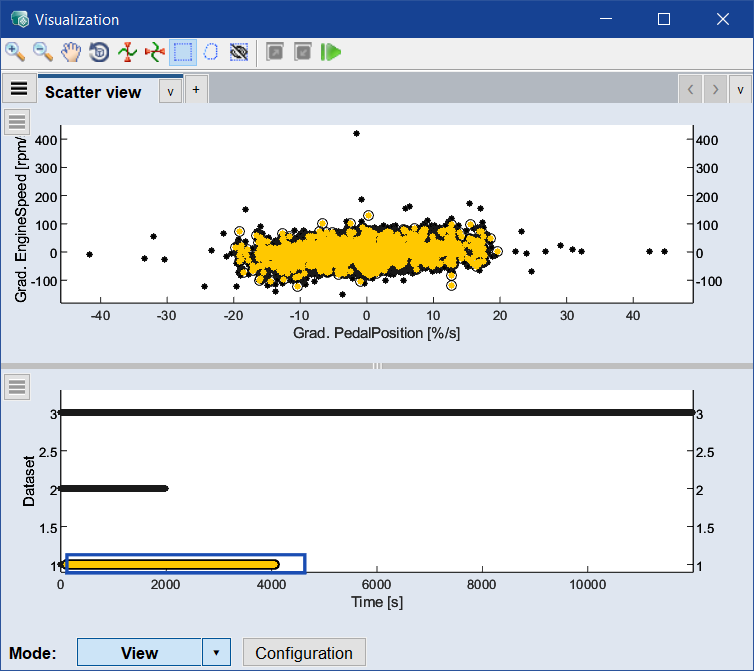Open the lower Dataset plot hamburger menu
The width and height of the screenshot is (754, 671).
pyautogui.click(x=17, y=386)
